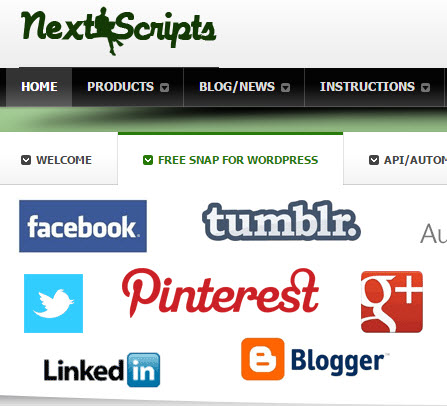Screen dimensions: 447x406
Task: Click the Blog/News menu label
Action: pos(237,87)
